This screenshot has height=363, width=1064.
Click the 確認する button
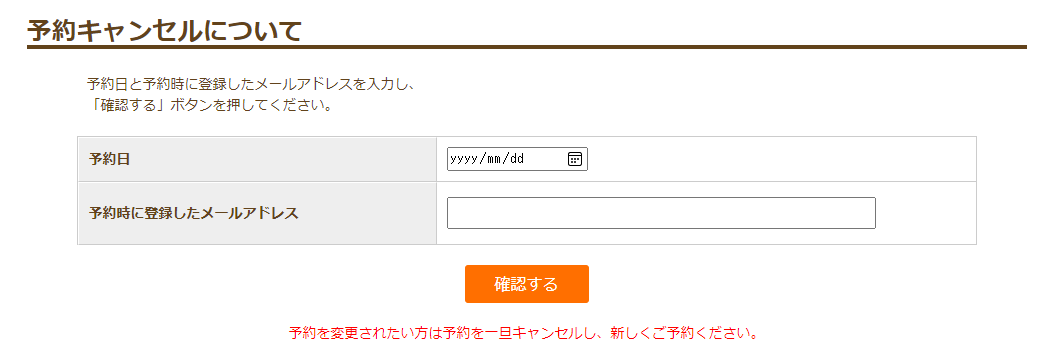(x=527, y=284)
